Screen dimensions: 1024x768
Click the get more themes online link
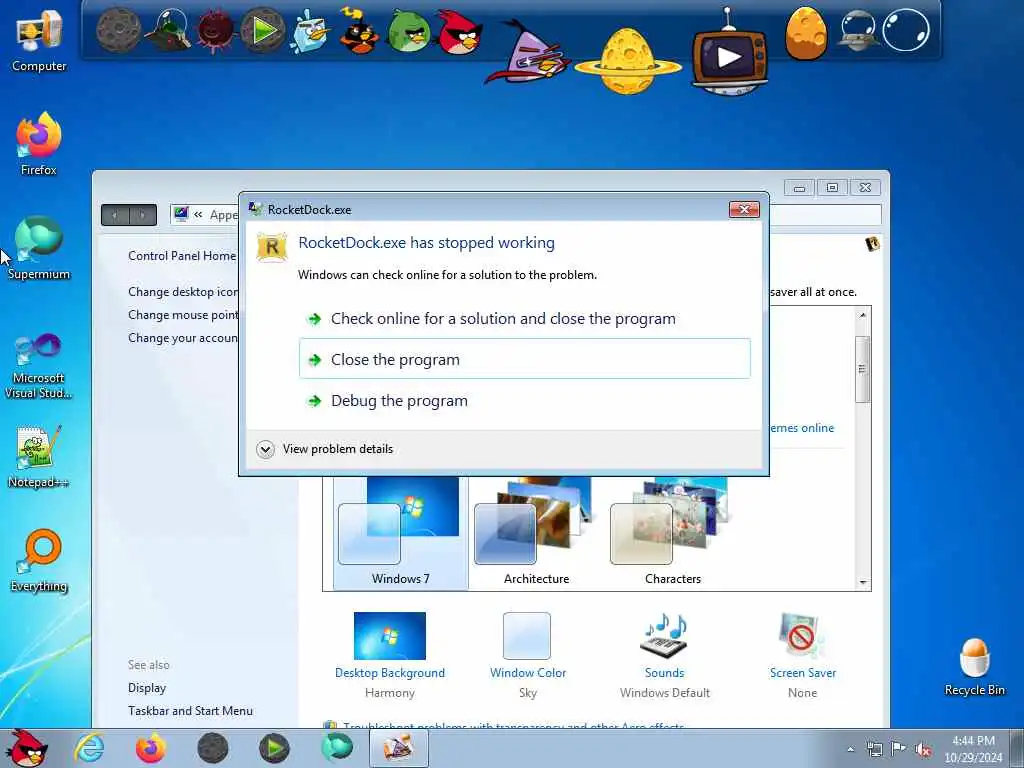coord(802,428)
